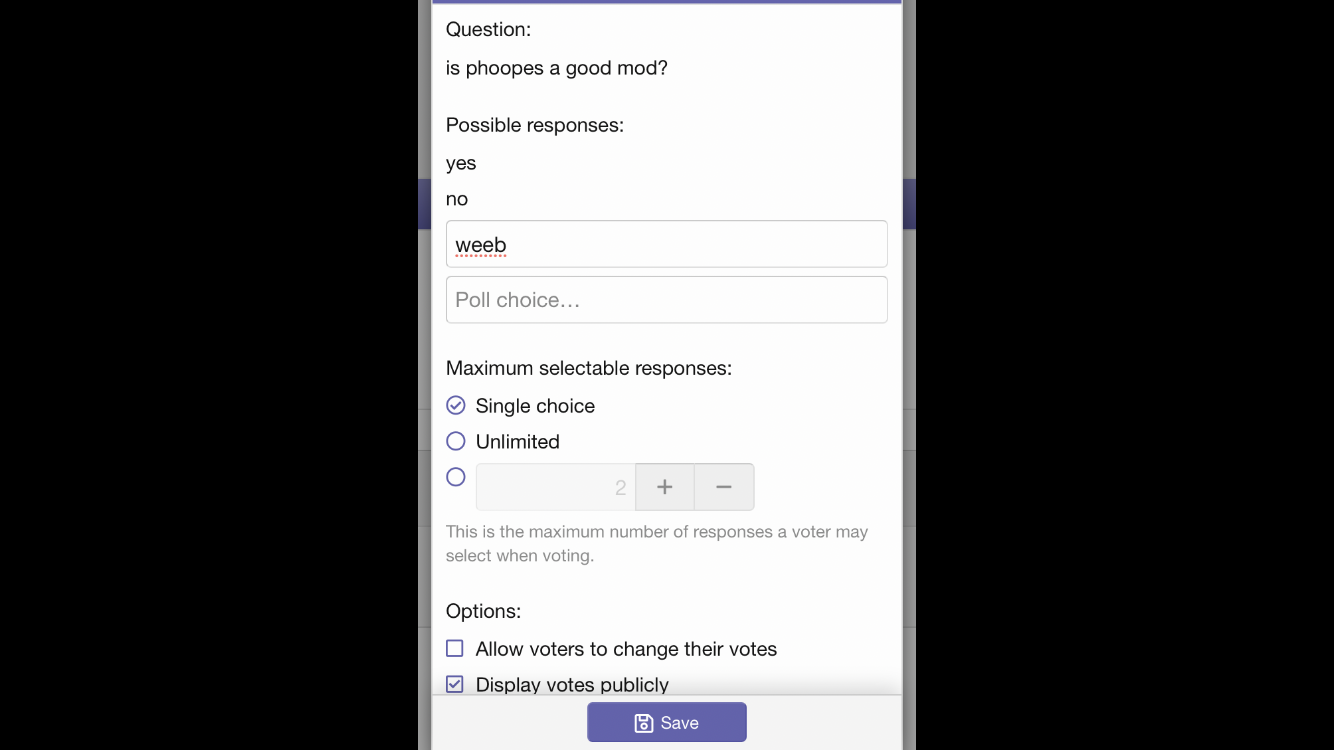Click the "yes" poll response
Screen dimensions: 1334x750
click(x=461, y=163)
